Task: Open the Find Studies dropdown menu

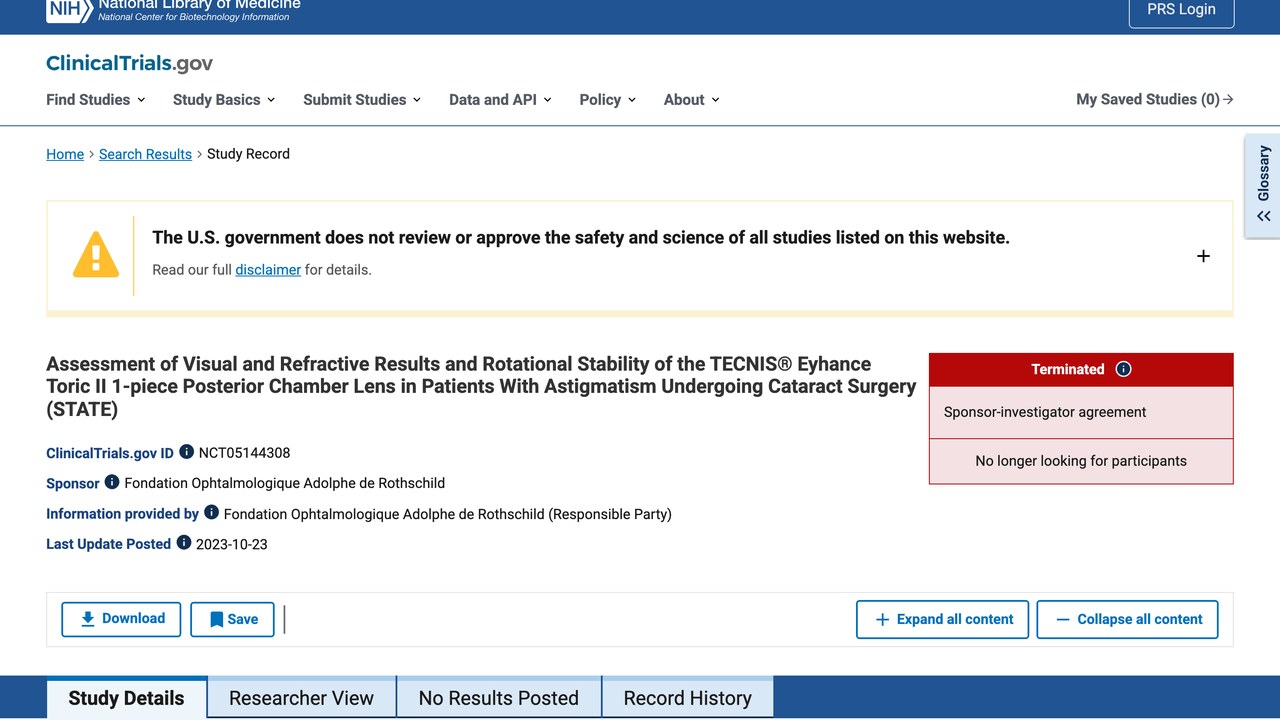Action: [96, 100]
